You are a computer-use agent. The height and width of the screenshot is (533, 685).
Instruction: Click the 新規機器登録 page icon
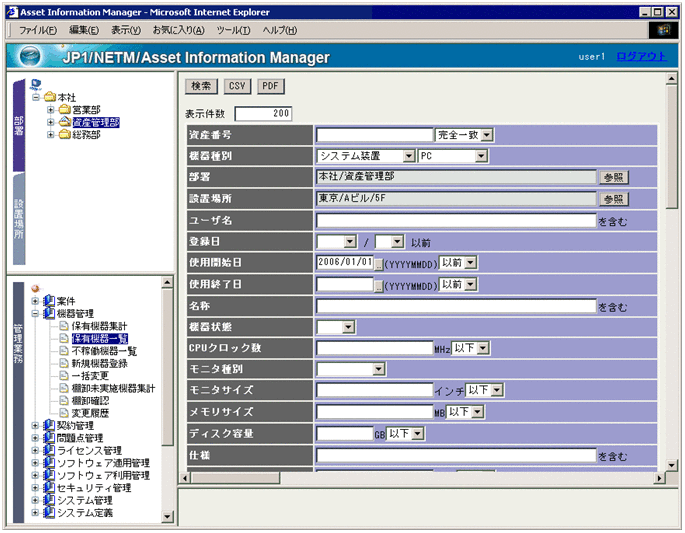point(63,363)
